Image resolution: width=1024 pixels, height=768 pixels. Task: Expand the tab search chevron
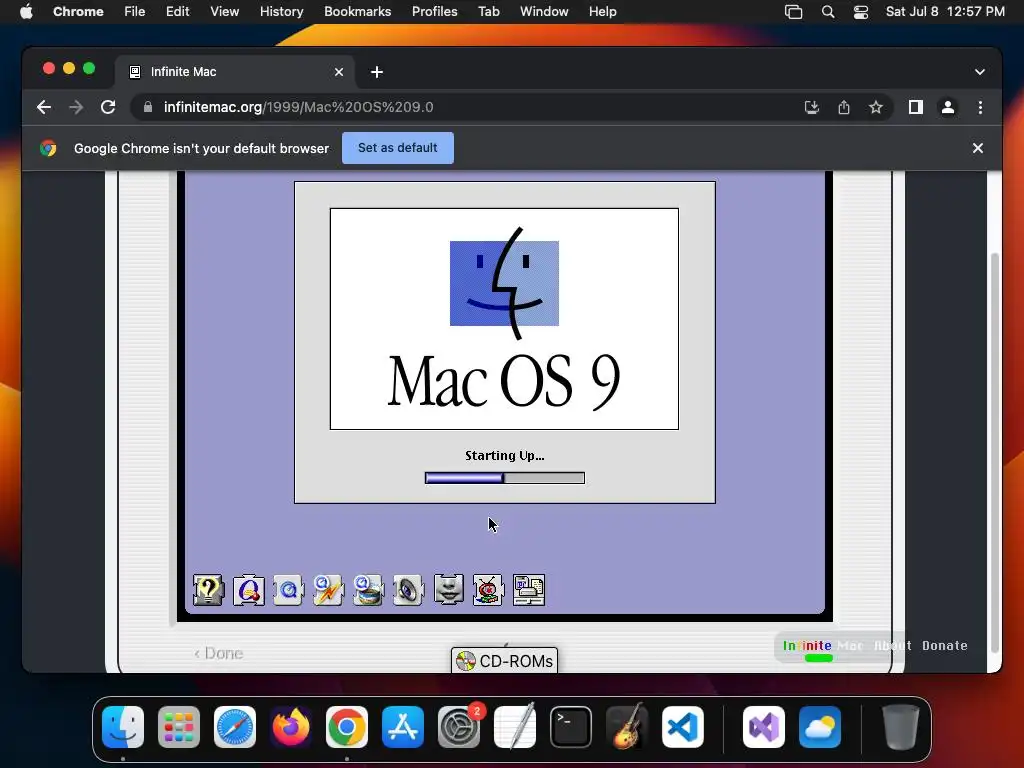980,72
